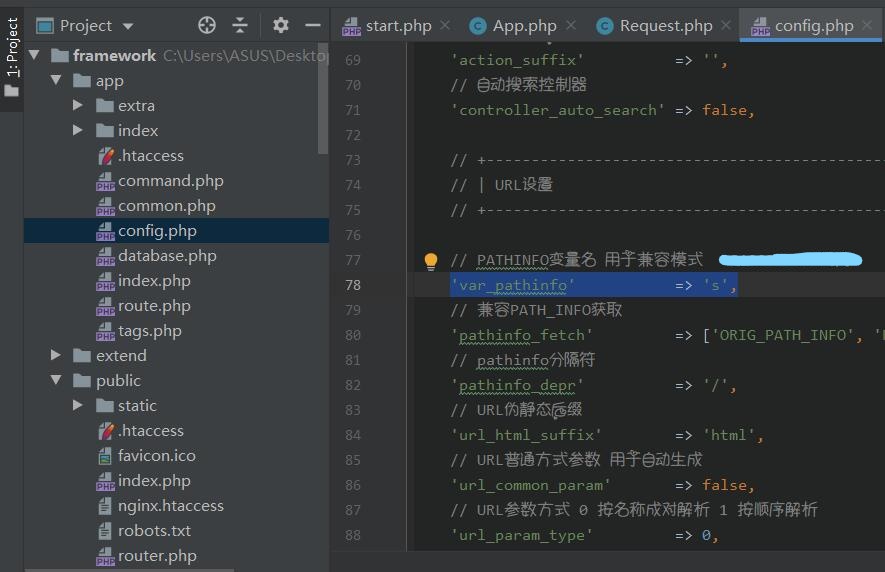Expand the static folder arrow
The height and width of the screenshot is (572, 885).
pyautogui.click(x=78, y=405)
